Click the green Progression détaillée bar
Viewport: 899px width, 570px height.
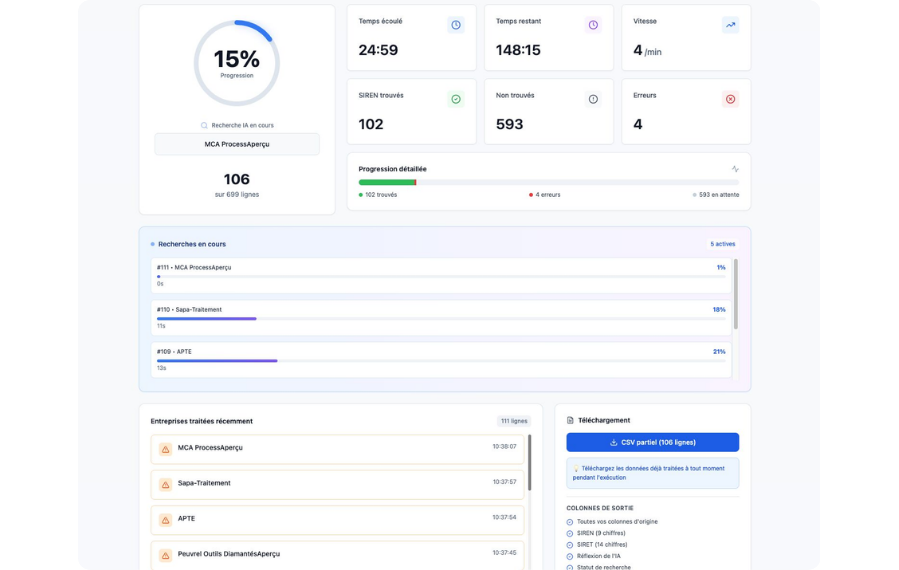(386, 182)
